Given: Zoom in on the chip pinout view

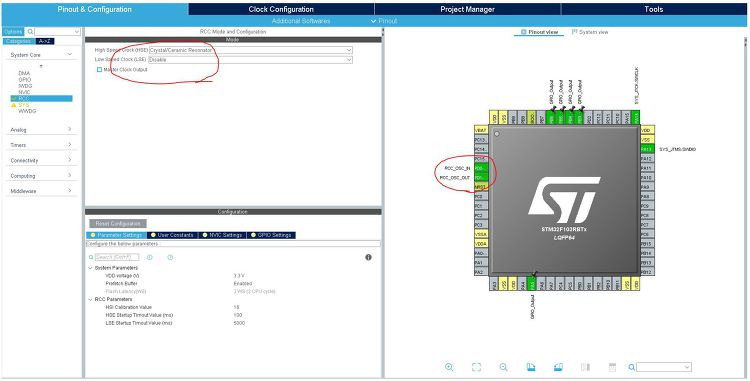Looking at the screenshot, I should click(x=449, y=367).
